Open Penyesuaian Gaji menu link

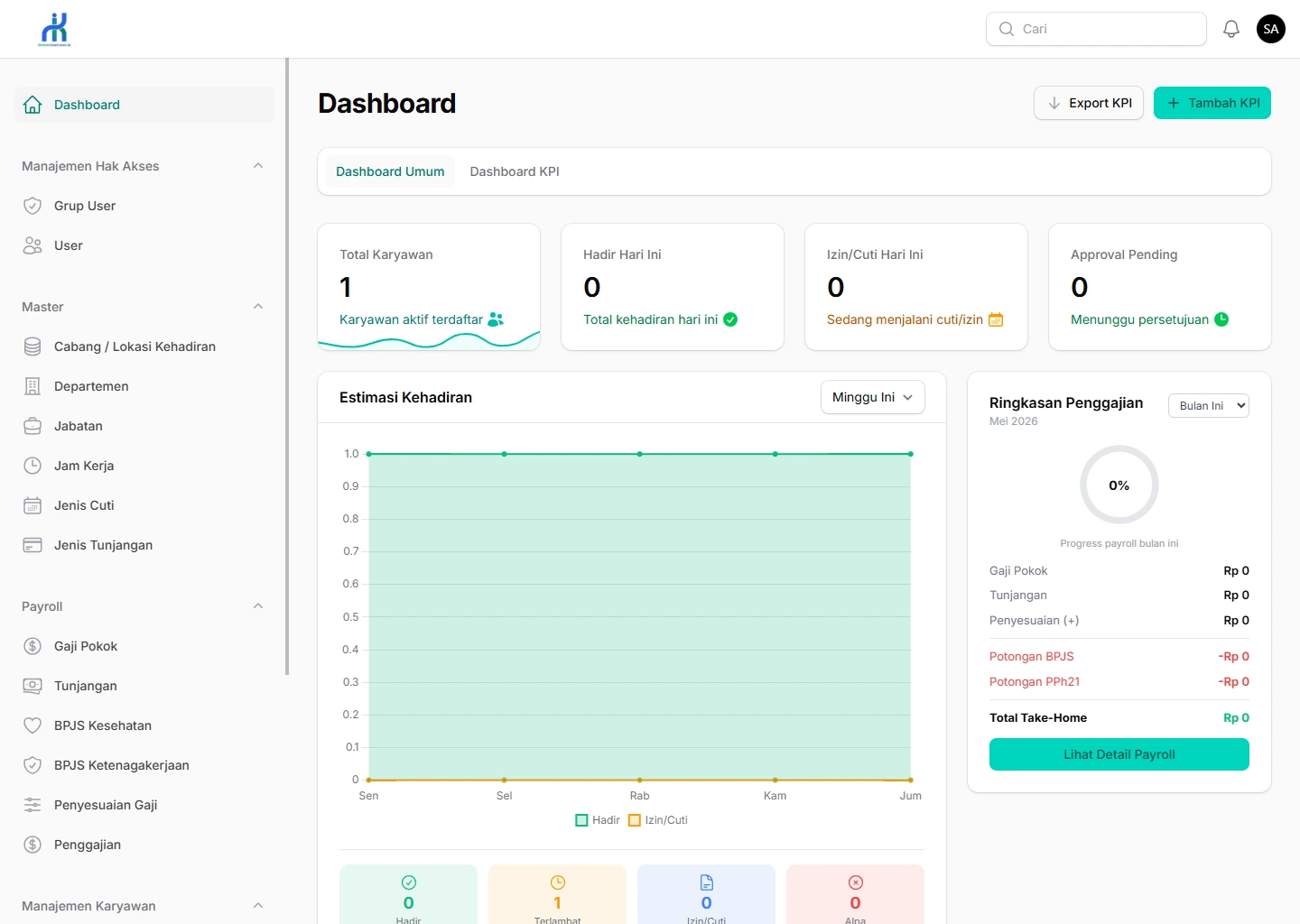coord(144,805)
